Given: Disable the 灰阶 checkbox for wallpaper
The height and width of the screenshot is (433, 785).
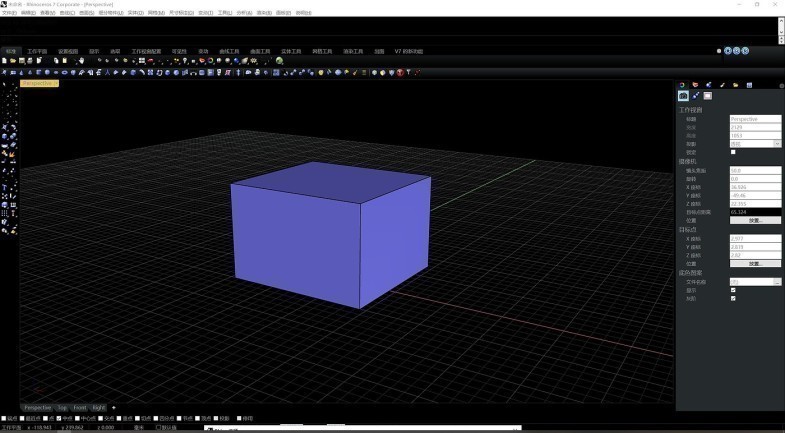Looking at the screenshot, I should coord(733,298).
